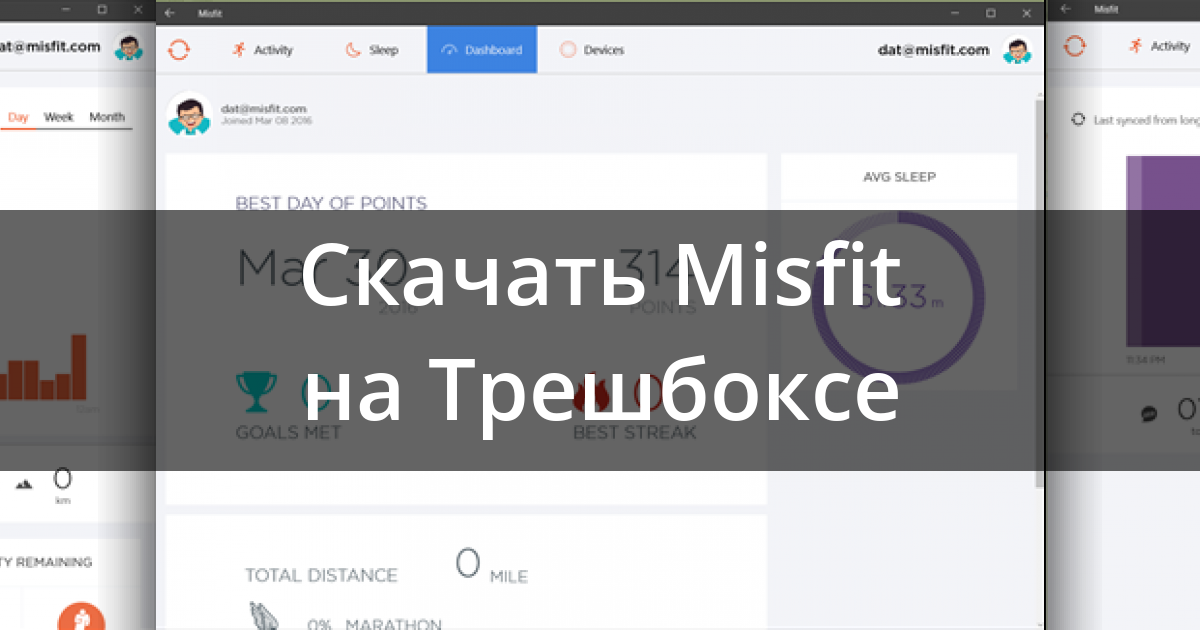Click the AVG SLEEP card header
The image size is (1200, 630).
click(x=899, y=177)
